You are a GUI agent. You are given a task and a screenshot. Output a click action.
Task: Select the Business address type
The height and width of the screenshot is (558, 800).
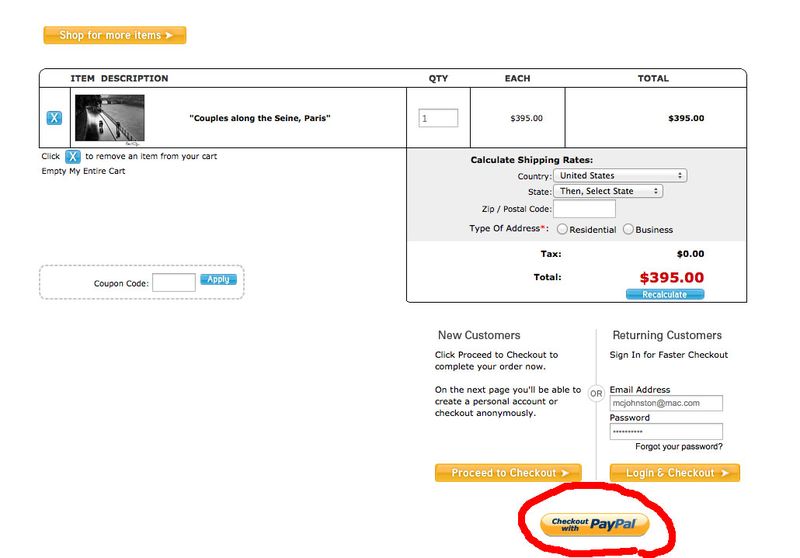pos(629,229)
